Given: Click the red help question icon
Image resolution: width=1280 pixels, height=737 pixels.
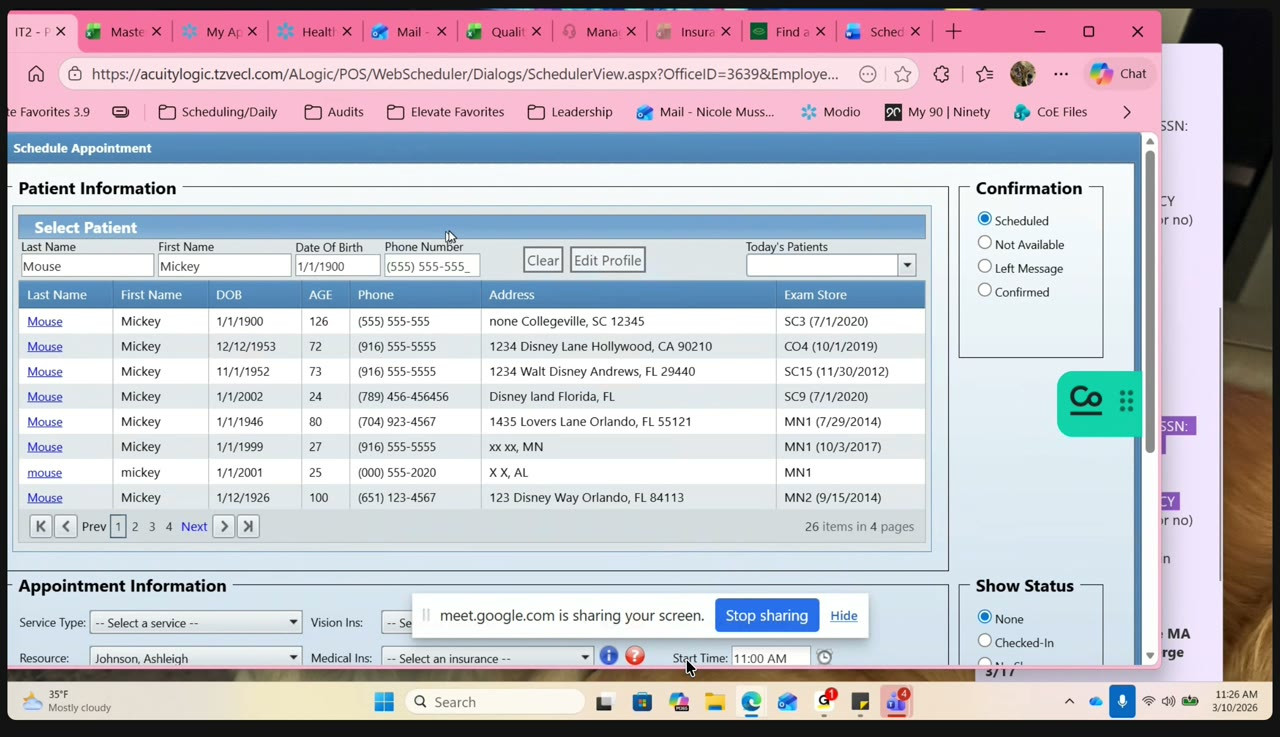Looking at the screenshot, I should coord(634,656).
